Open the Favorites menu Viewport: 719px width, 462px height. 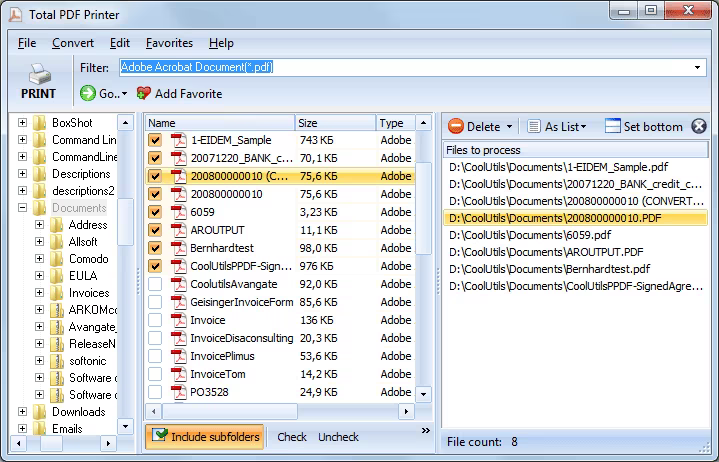coord(169,43)
